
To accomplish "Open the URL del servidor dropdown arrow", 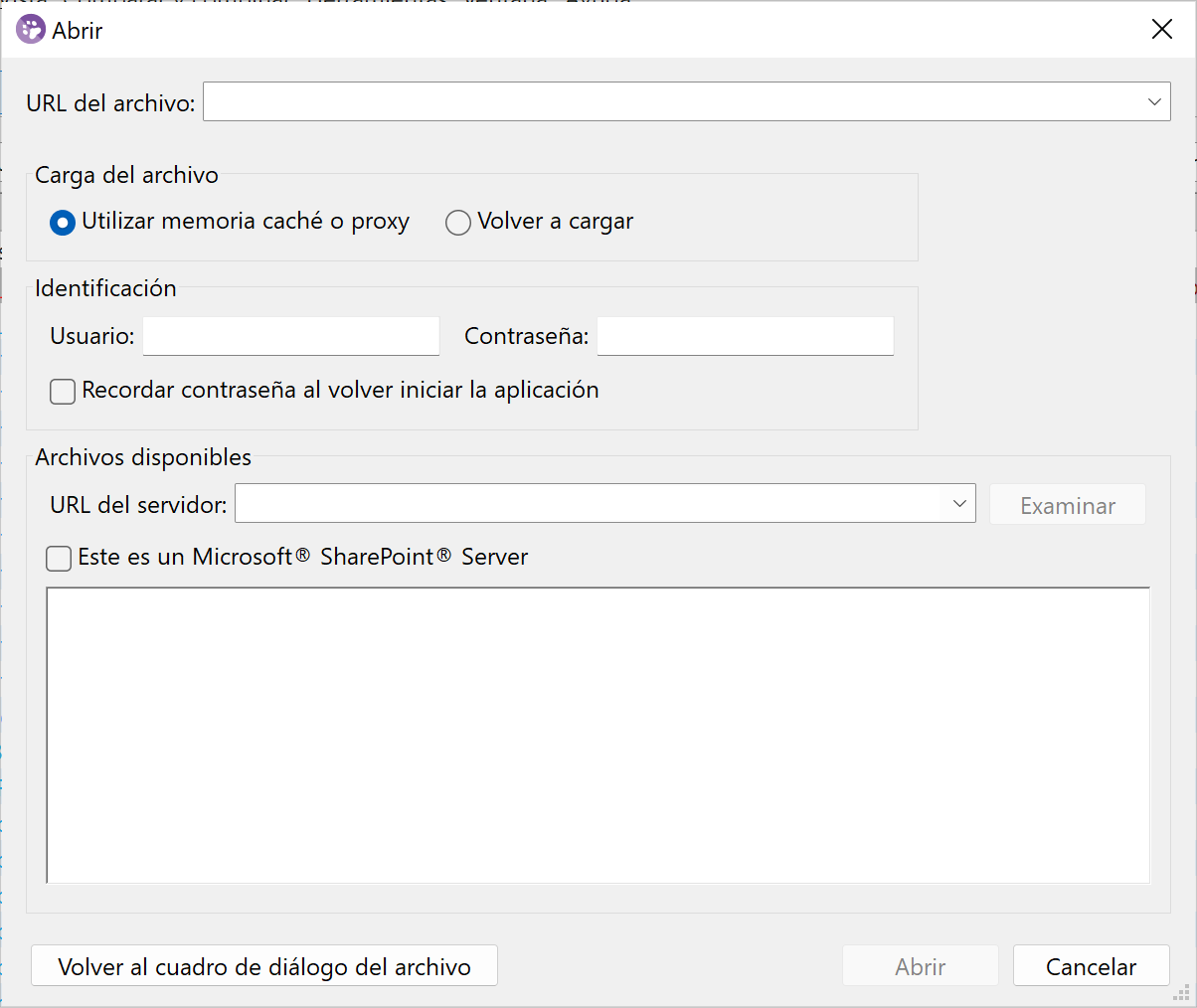I will coord(959,504).
